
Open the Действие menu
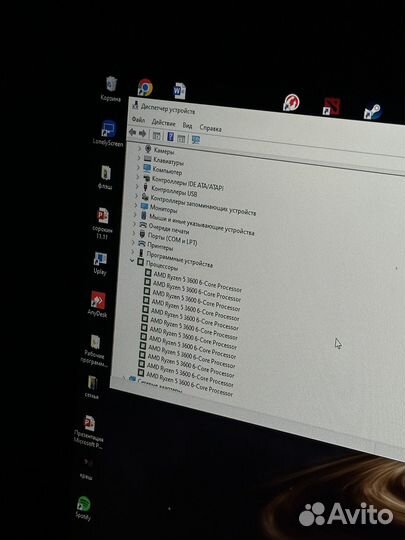coord(164,123)
